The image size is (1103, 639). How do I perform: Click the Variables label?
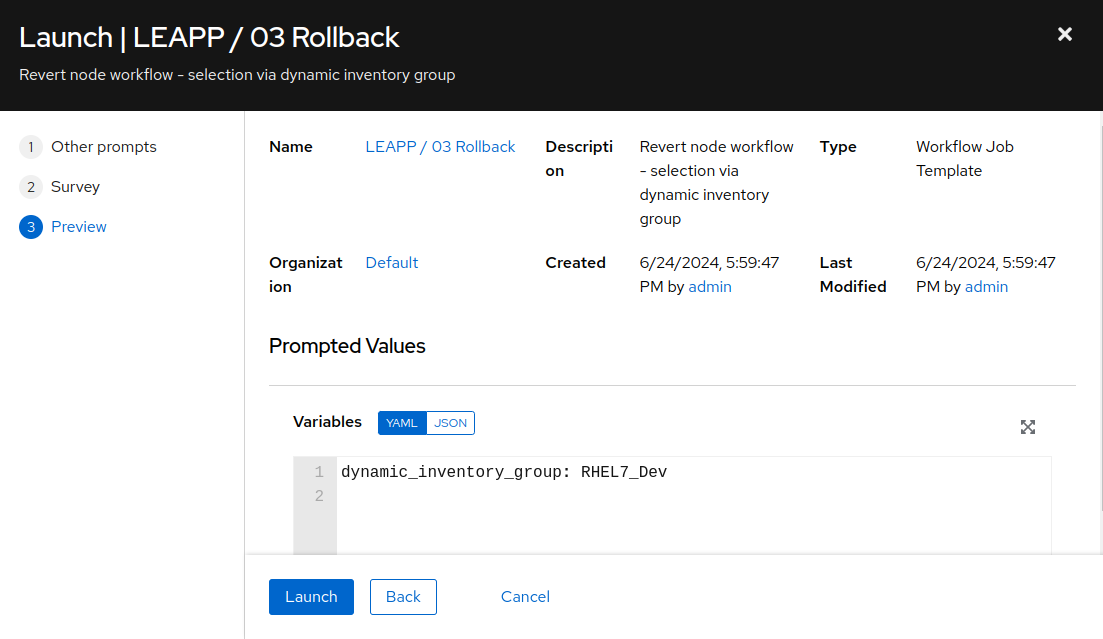(x=327, y=422)
